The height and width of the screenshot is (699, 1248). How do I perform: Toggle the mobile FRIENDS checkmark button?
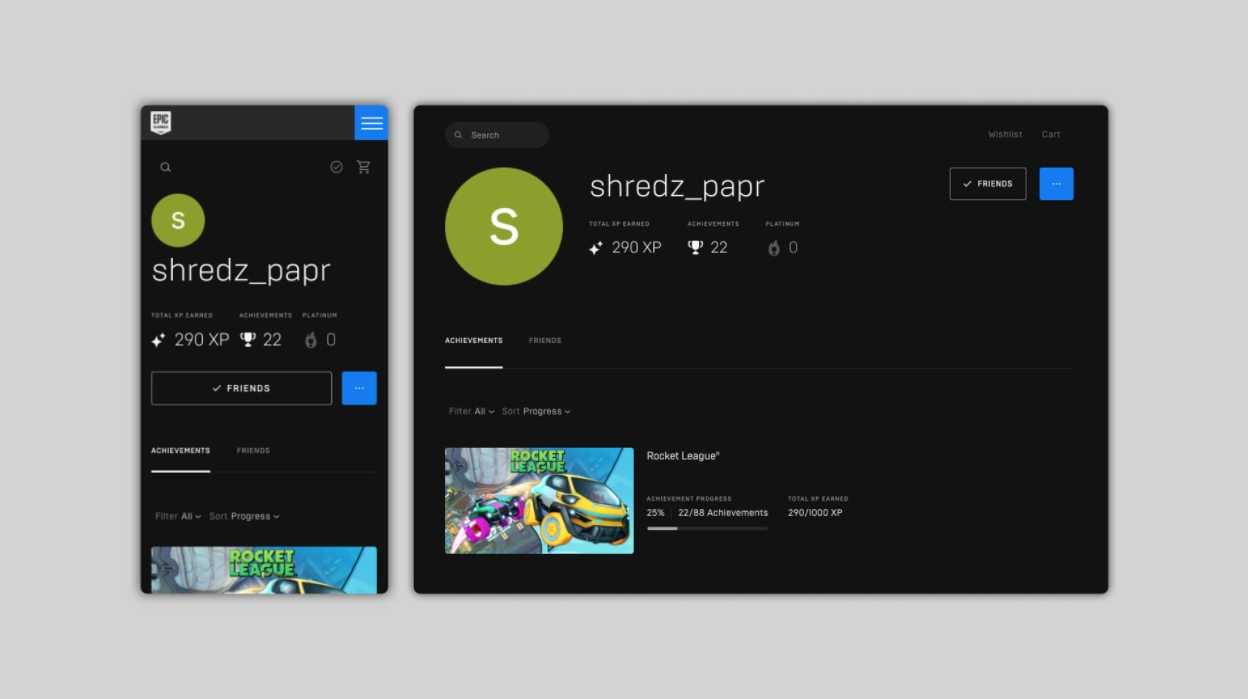pos(241,388)
